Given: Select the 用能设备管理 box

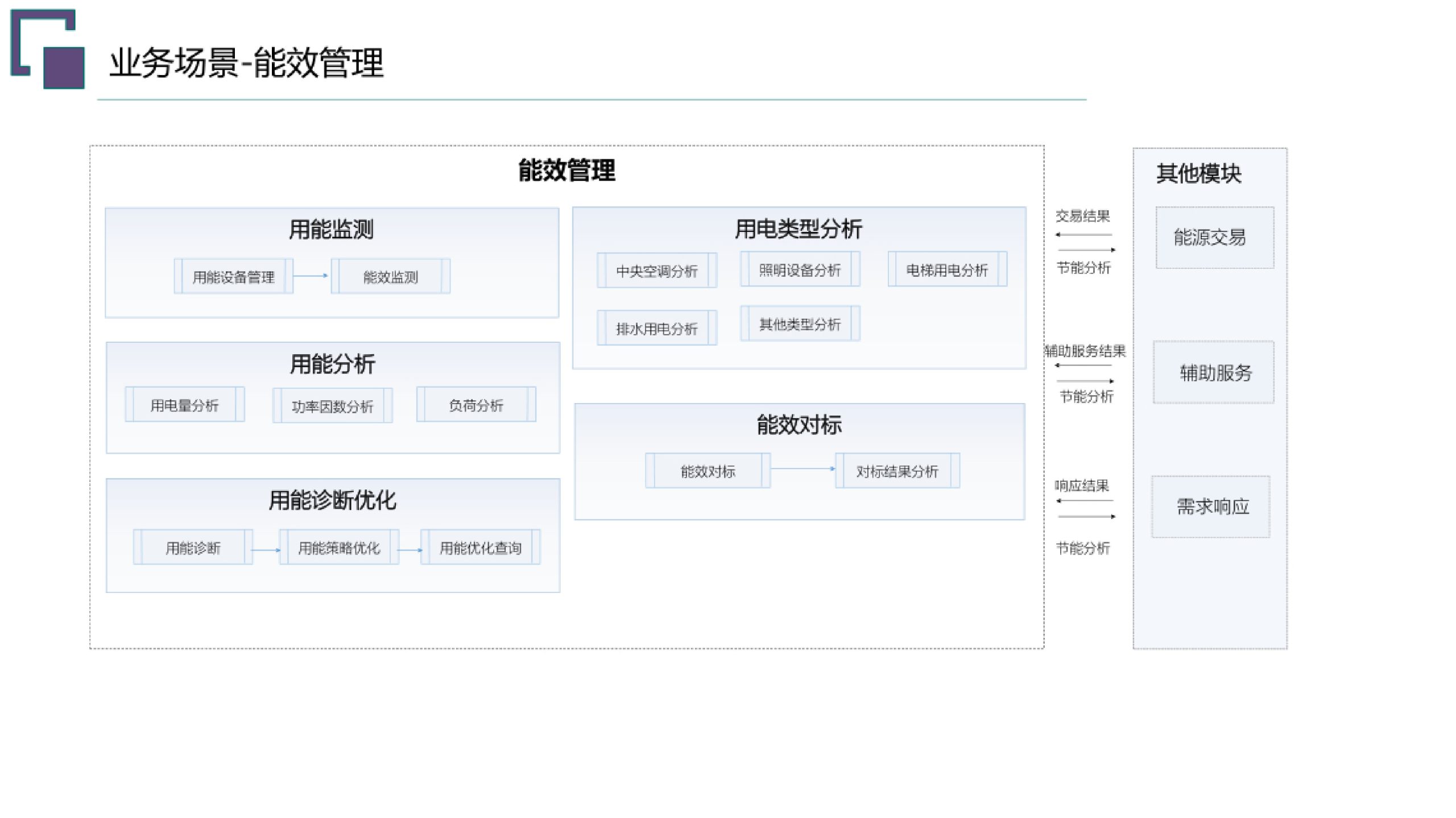Looking at the screenshot, I should pos(235,279).
